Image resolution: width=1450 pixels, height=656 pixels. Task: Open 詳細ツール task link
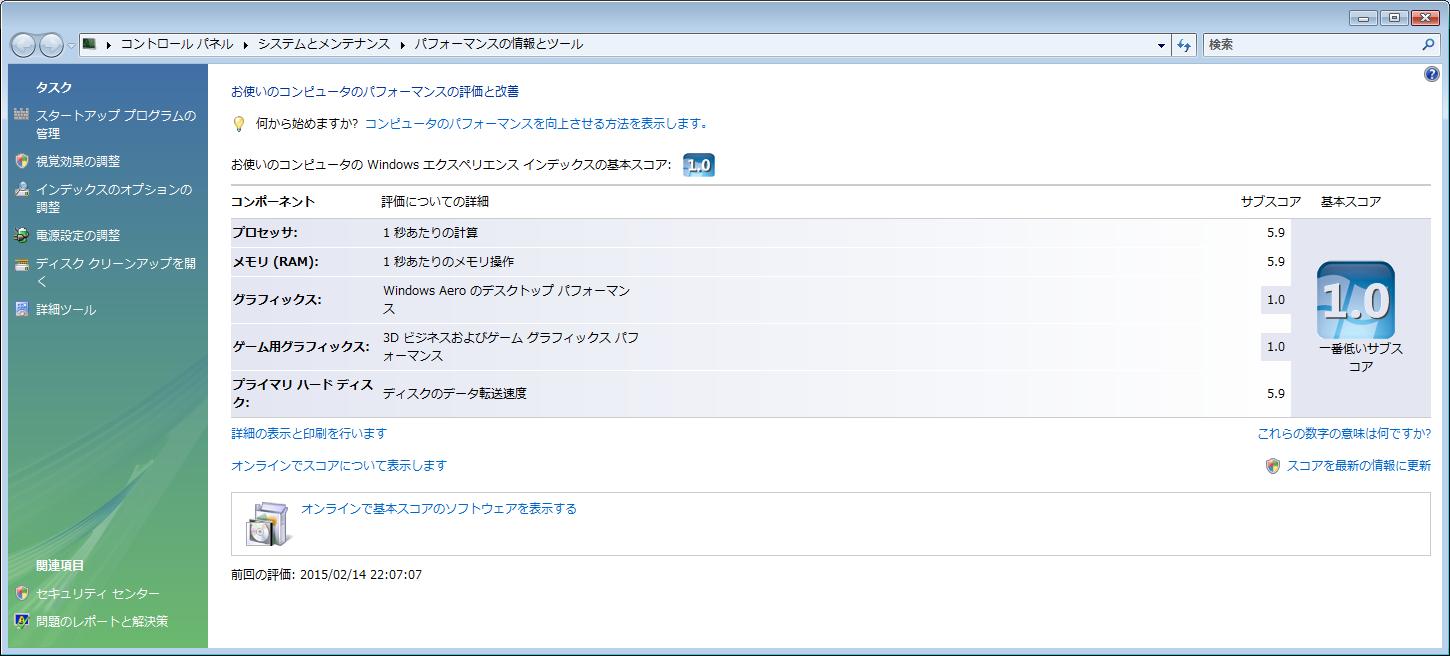tap(66, 310)
